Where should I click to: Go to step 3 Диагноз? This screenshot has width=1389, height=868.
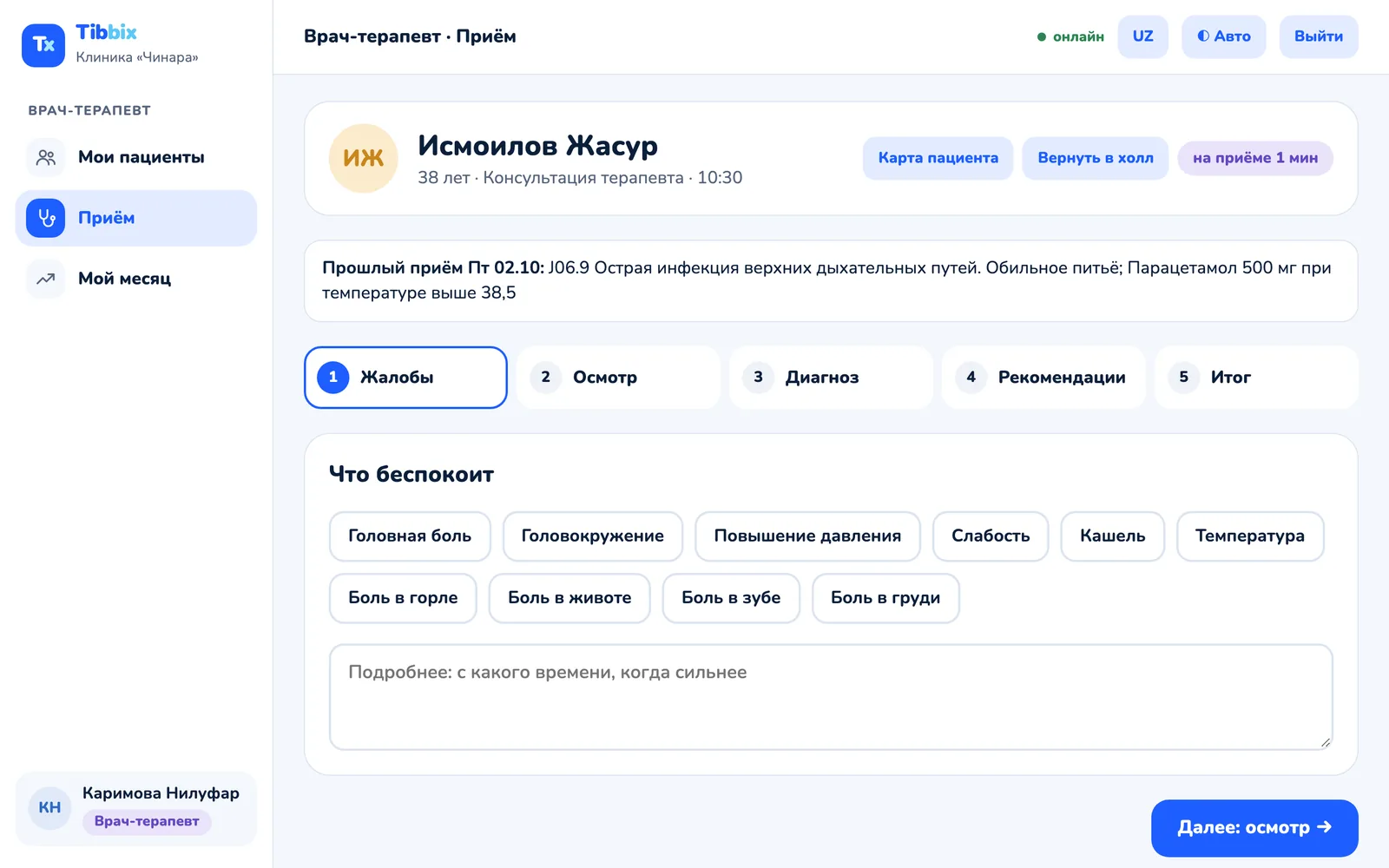(831, 378)
